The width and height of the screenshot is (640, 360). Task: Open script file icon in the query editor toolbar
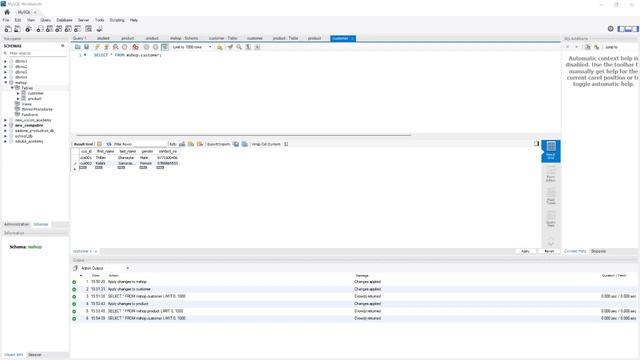tap(78, 47)
